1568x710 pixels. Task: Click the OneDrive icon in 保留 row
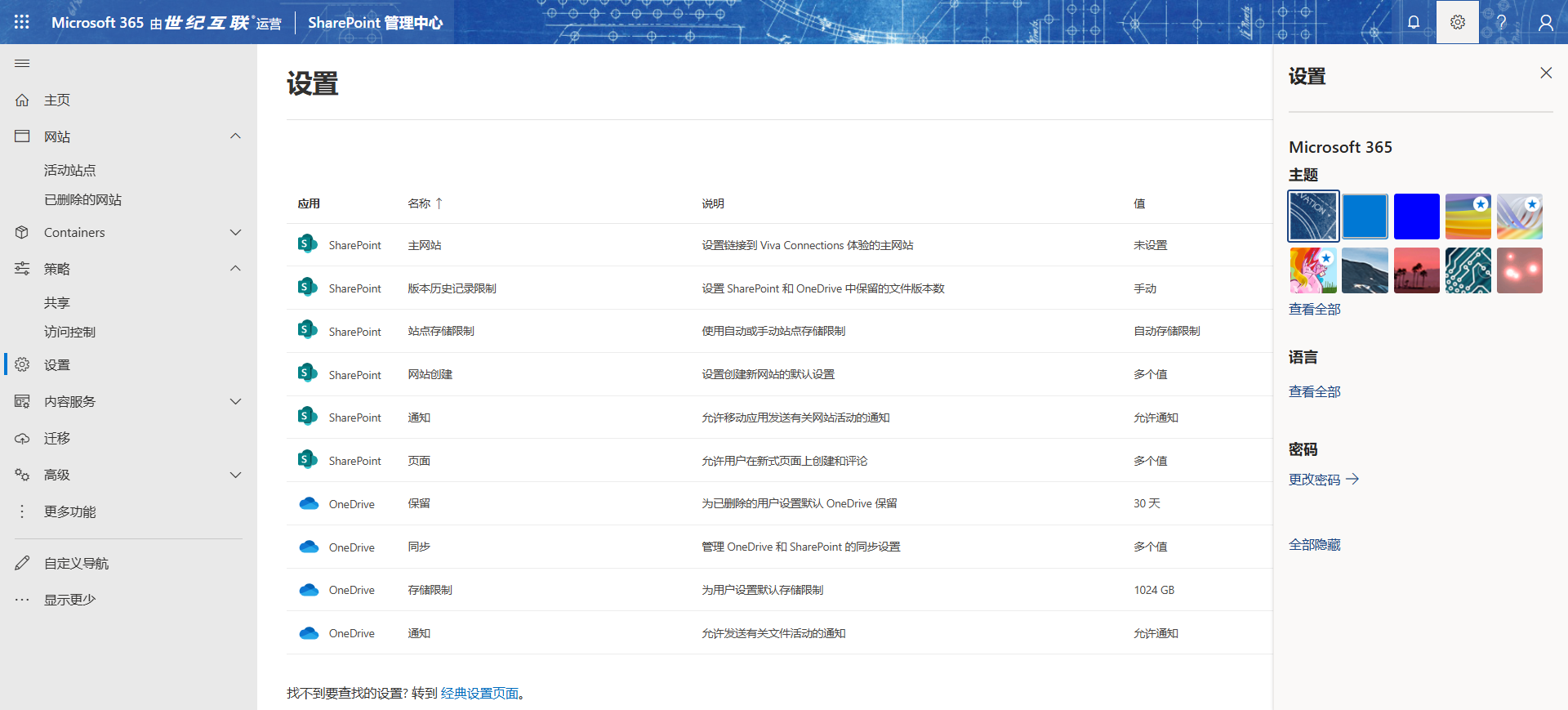(309, 503)
